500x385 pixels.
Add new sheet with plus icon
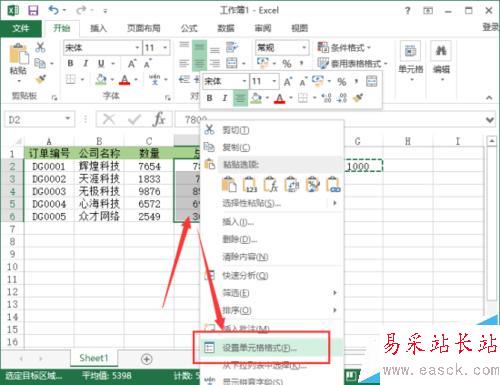tap(147, 359)
